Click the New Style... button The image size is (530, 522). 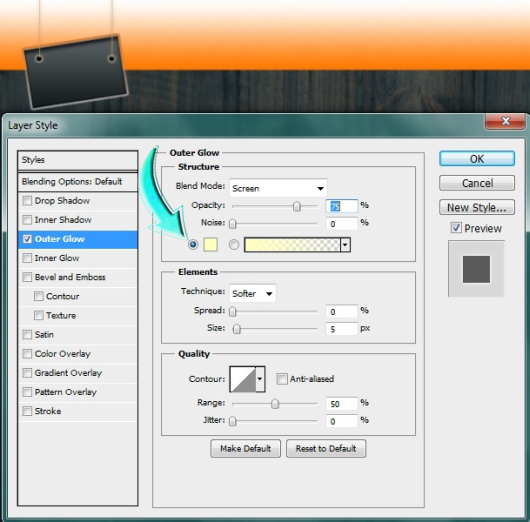477,207
